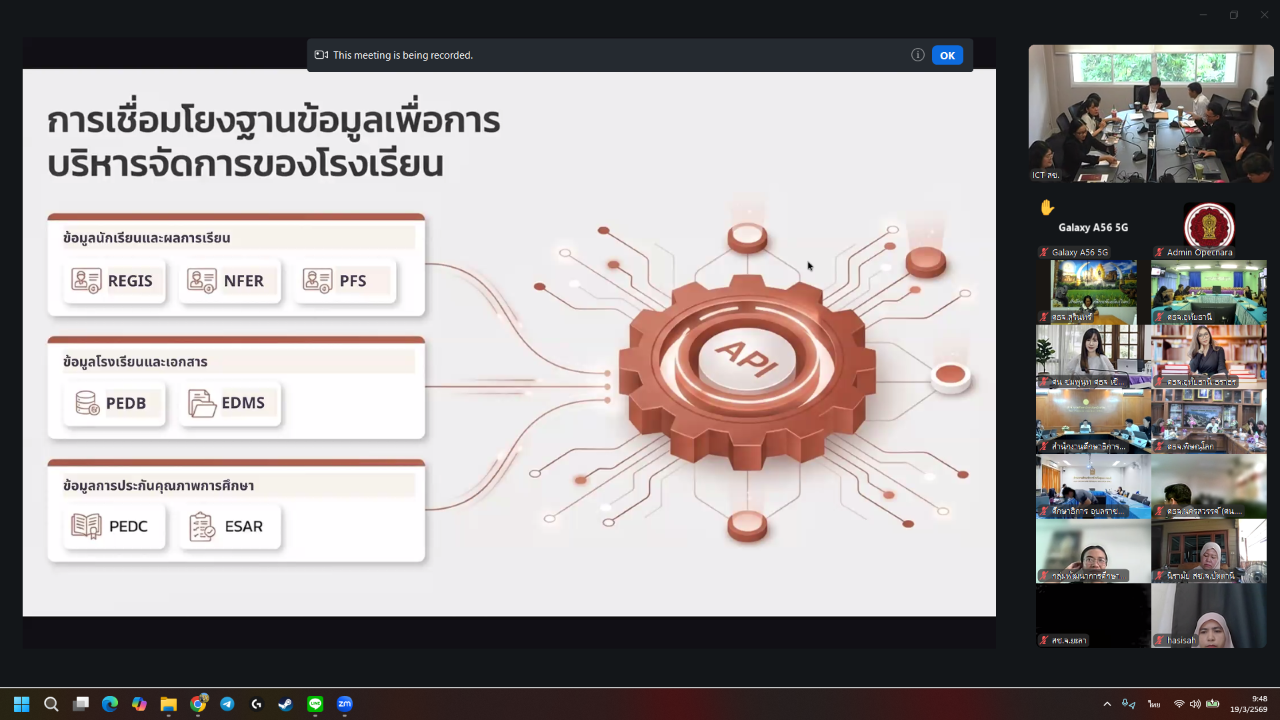Open Microsoft Edge from the taskbar
1280x720 pixels.
point(110,704)
